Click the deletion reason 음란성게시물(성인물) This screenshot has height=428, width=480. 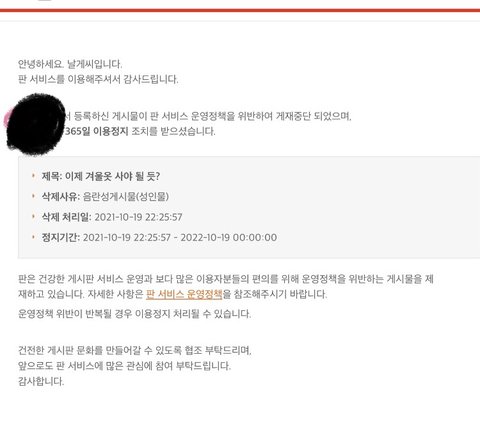(x=126, y=197)
